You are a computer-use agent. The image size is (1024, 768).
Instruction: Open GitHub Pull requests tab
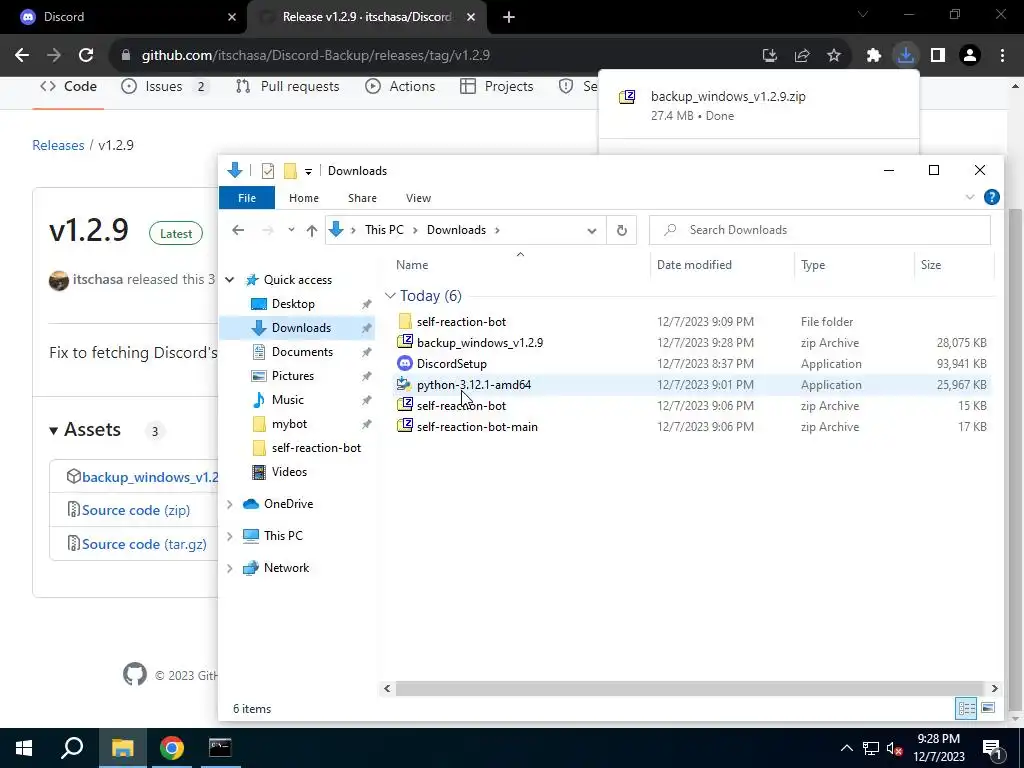click(288, 87)
